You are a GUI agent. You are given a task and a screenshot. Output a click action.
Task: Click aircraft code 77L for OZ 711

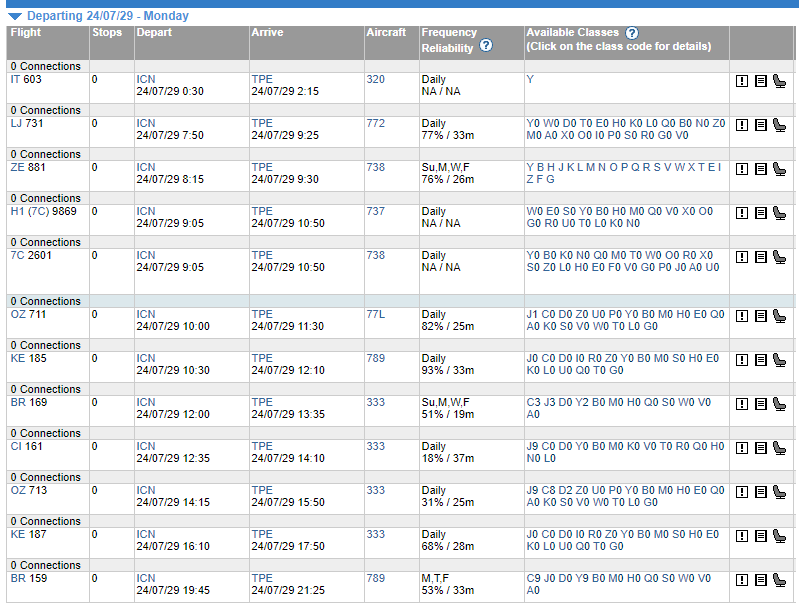click(376, 314)
